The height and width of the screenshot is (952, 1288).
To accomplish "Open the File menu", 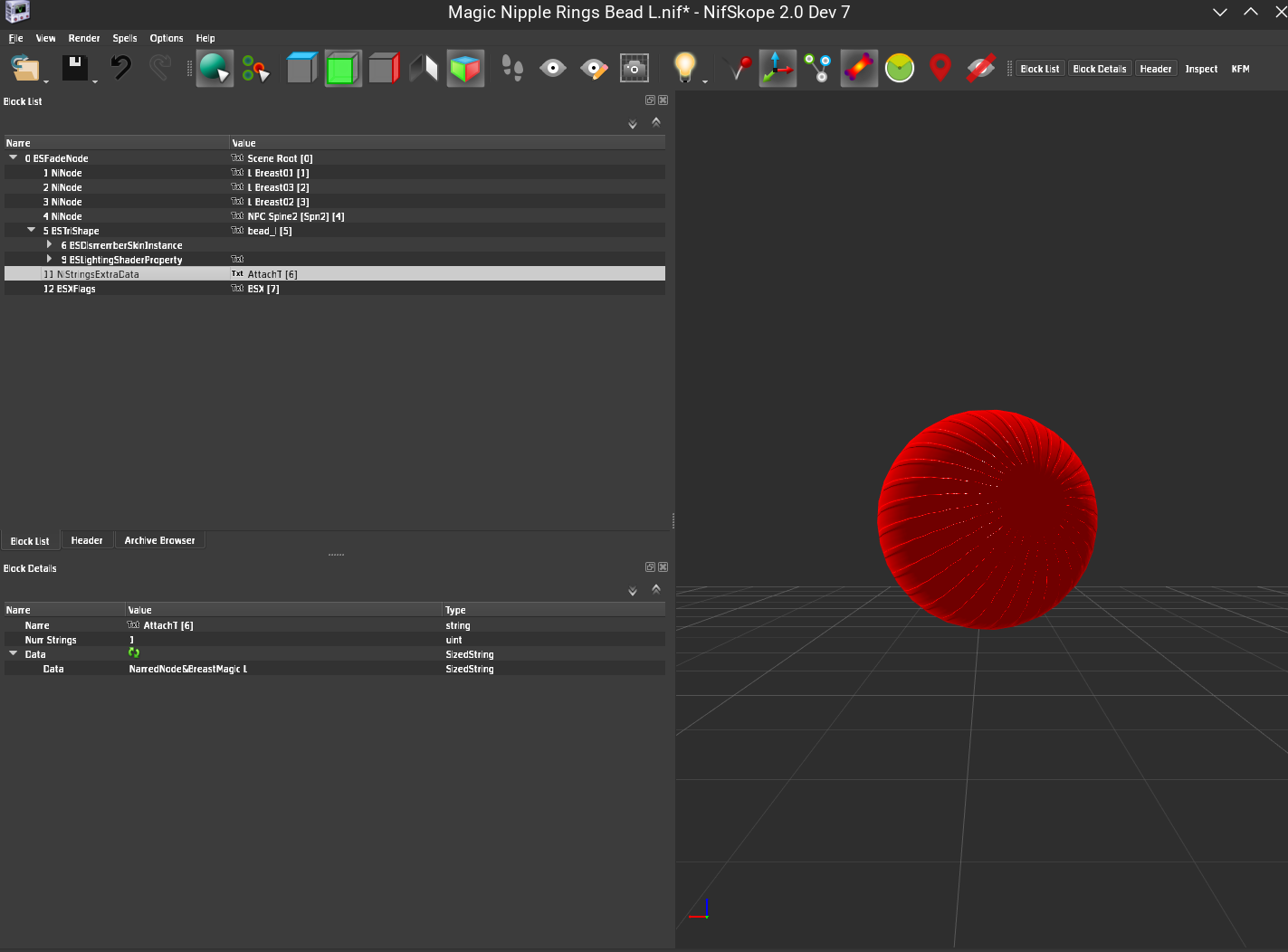I will click(16, 38).
